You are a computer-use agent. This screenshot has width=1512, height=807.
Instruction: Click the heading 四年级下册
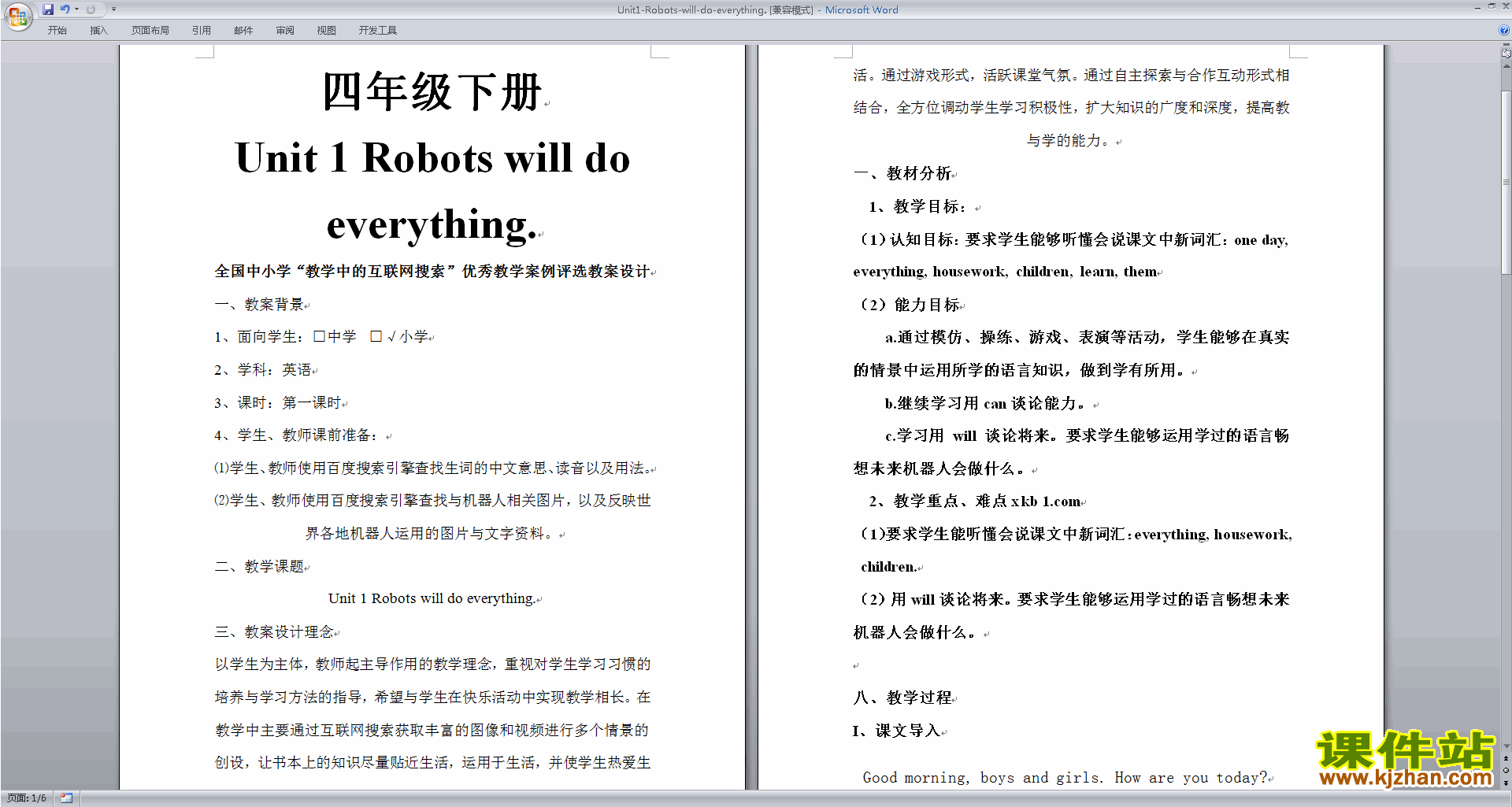432,92
